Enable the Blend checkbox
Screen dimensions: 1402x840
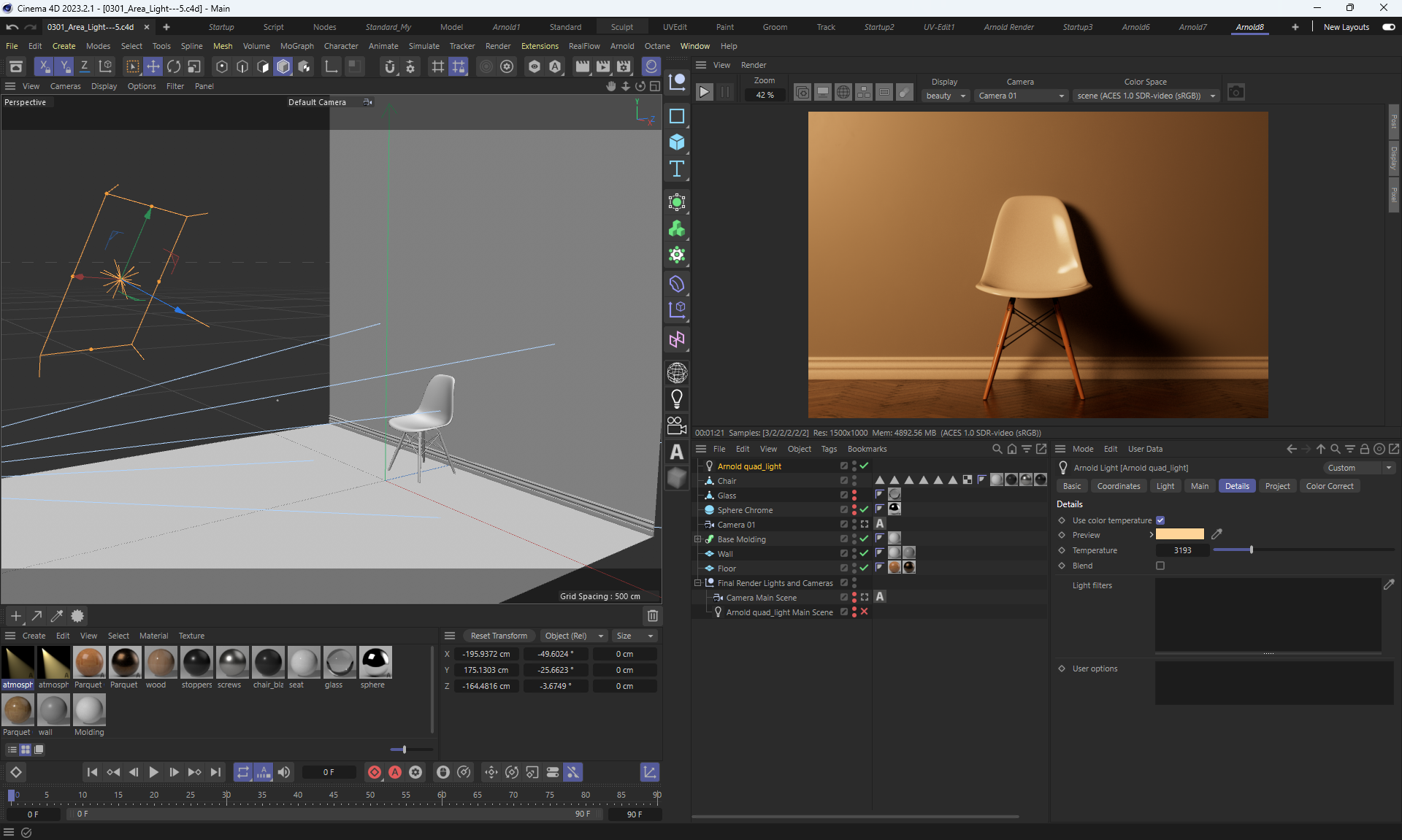(1160, 566)
